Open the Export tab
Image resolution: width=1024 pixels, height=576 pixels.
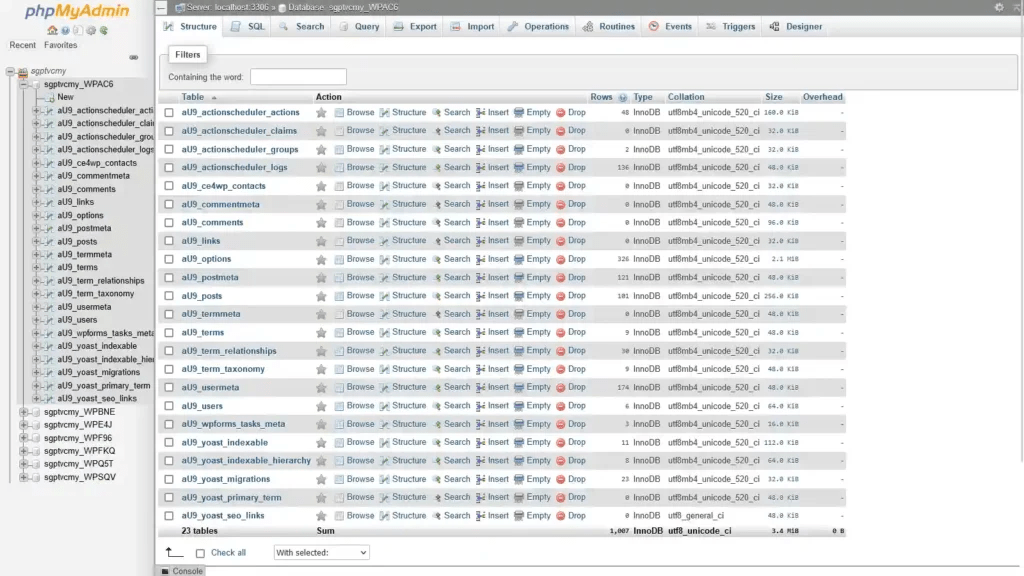tap(415, 27)
